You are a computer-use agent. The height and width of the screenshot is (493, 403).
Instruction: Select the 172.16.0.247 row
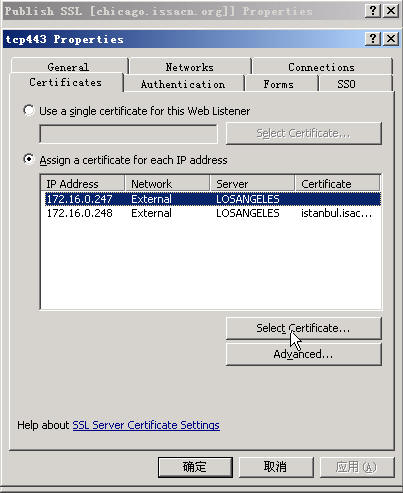click(x=211, y=199)
